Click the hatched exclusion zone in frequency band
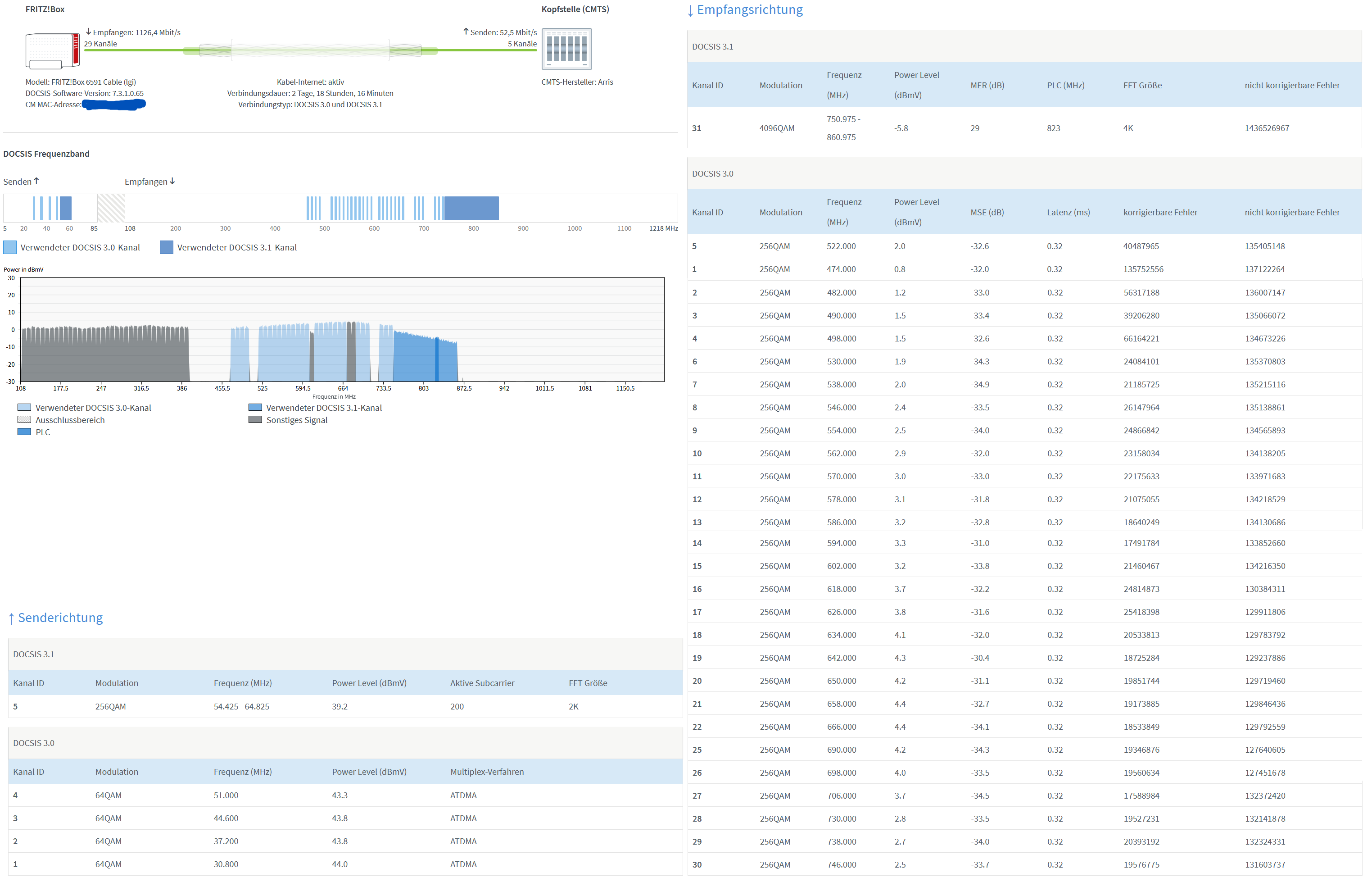This screenshot has width=1372, height=882. point(111,209)
